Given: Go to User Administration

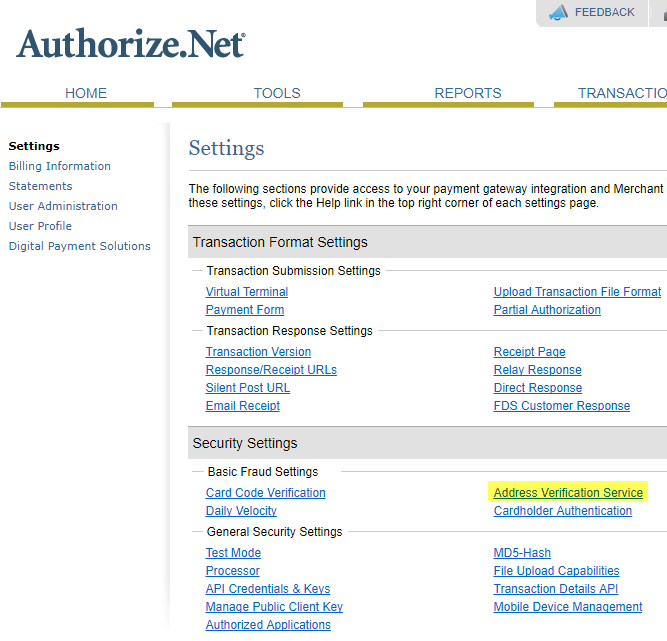Looking at the screenshot, I should 63,206.
